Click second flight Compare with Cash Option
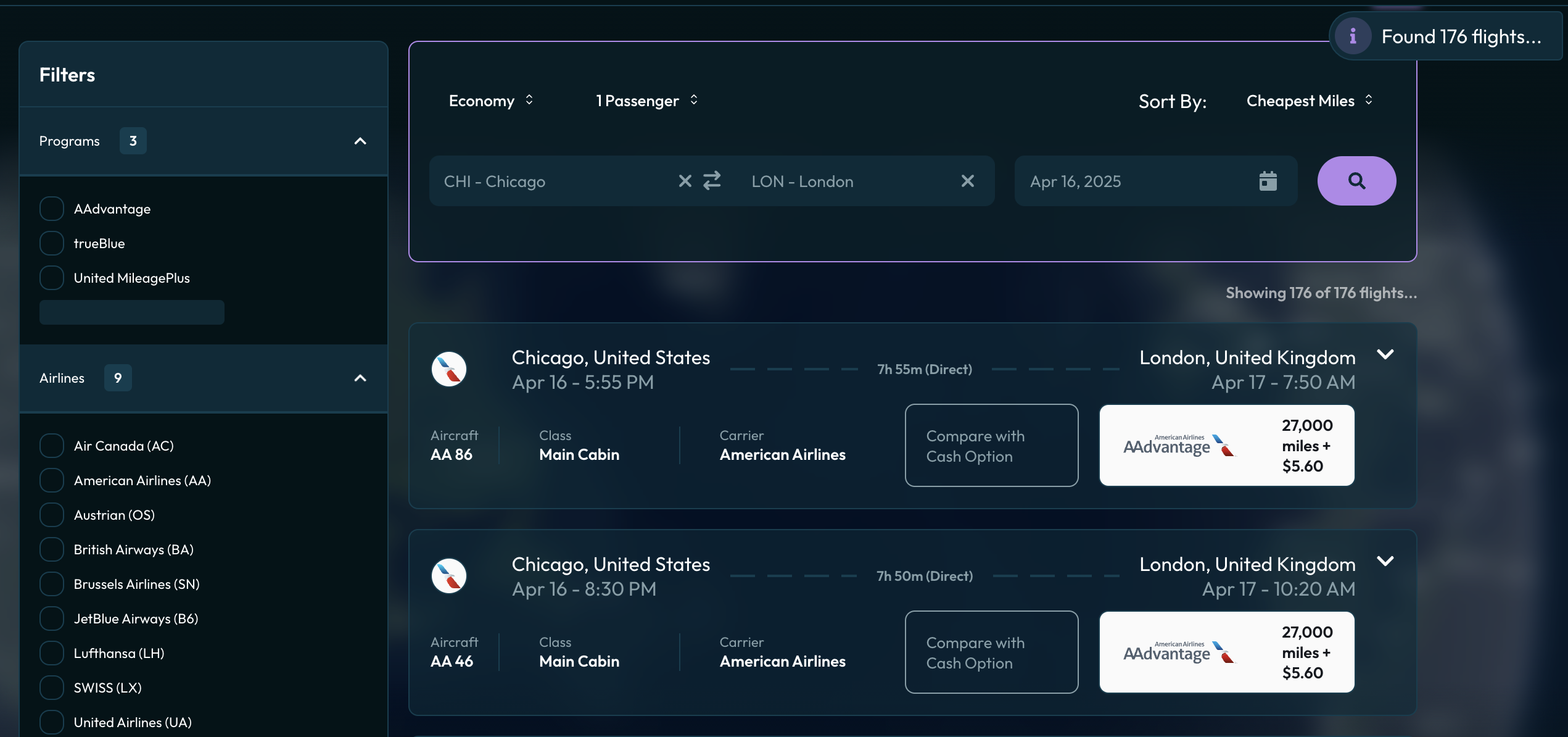Viewport: 1568px width, 737px height. [991, 652]
